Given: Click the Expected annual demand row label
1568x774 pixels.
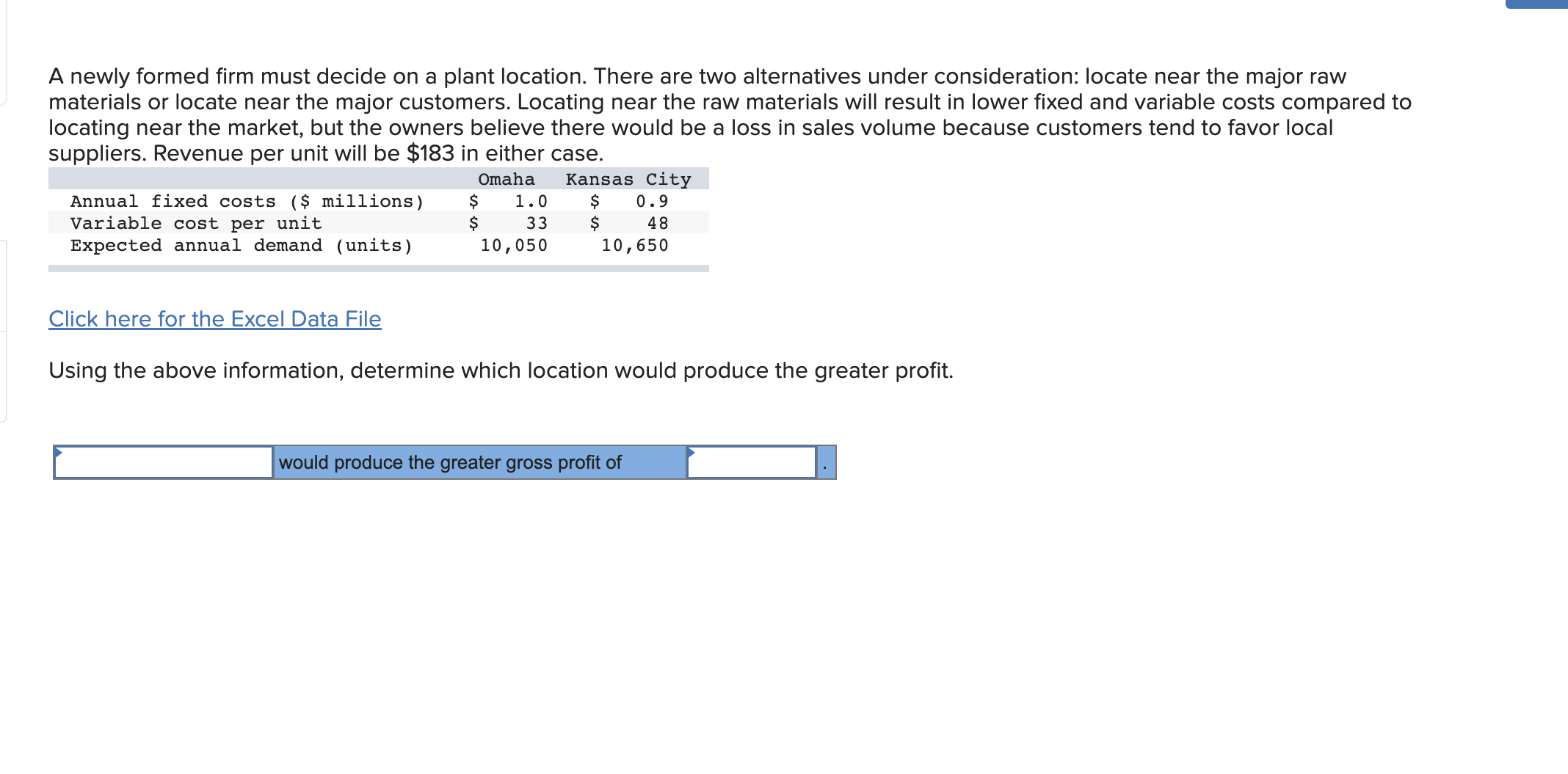Looking at the screenshot, I should (x=242, y=245).
